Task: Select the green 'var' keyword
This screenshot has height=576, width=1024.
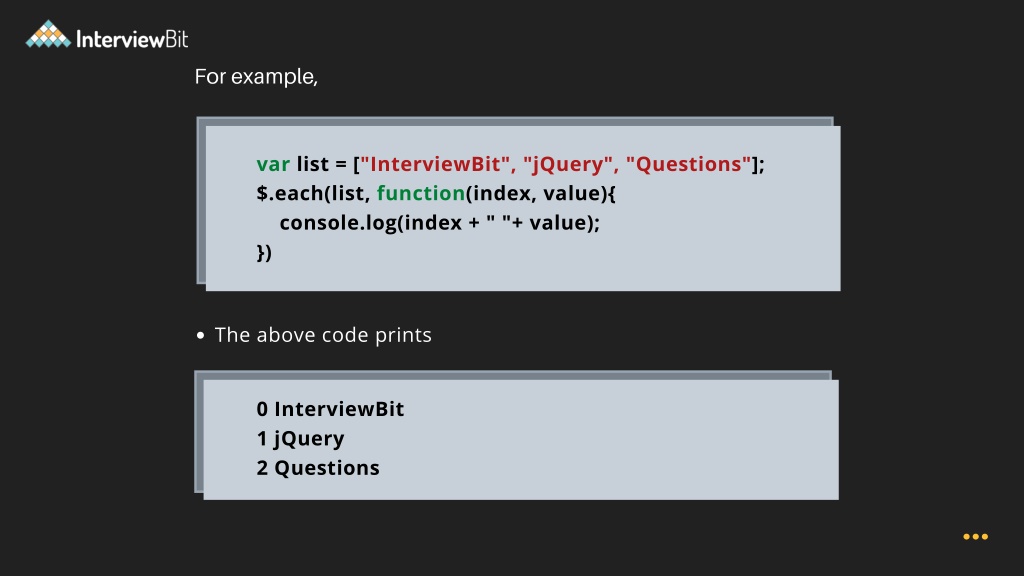Action: pos(273,164)
